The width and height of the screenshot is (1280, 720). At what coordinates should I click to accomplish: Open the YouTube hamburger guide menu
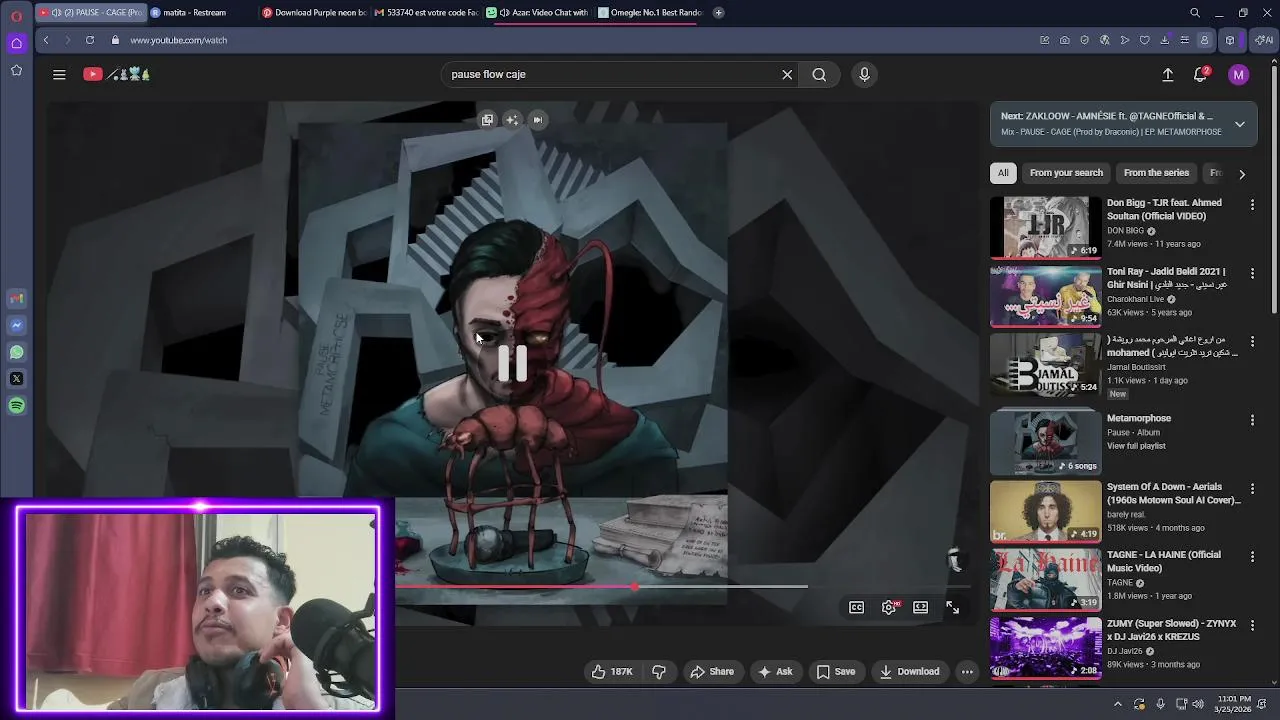pyautogui.click(x=59, y=74)
